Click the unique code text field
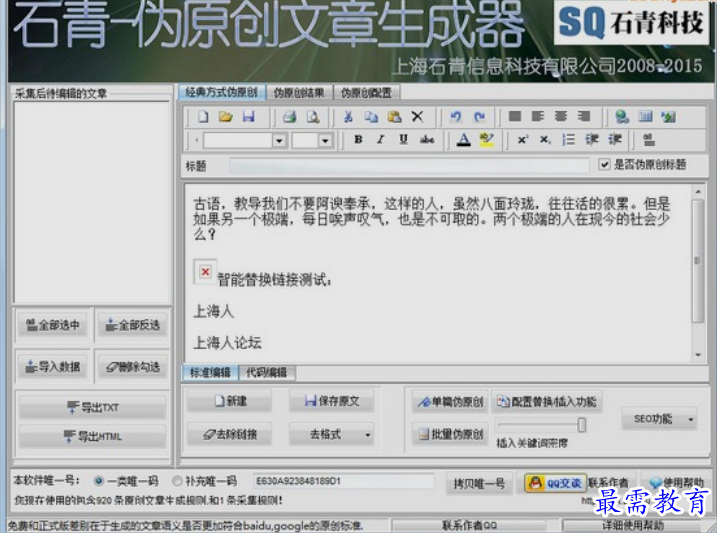Image resolution: width=717 pixels, height=533 pixels. coord(344,481)
